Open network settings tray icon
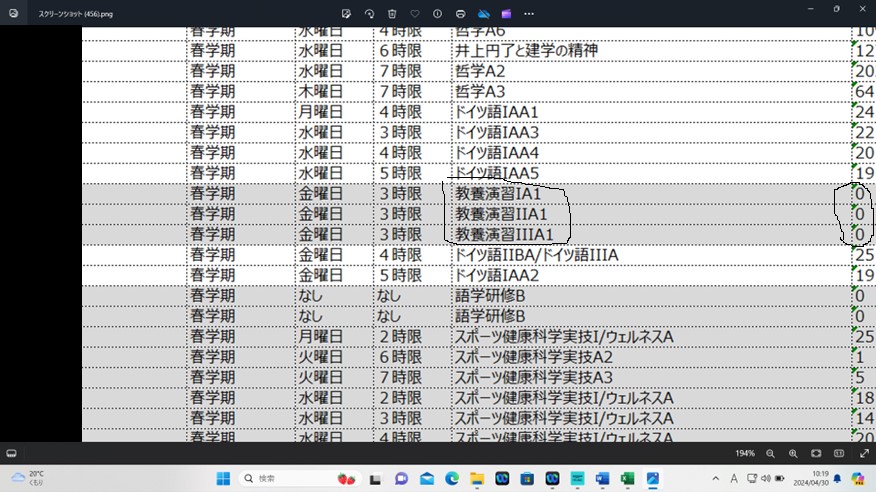This screenshot has height=492, width=876. (x=752, y=479)
